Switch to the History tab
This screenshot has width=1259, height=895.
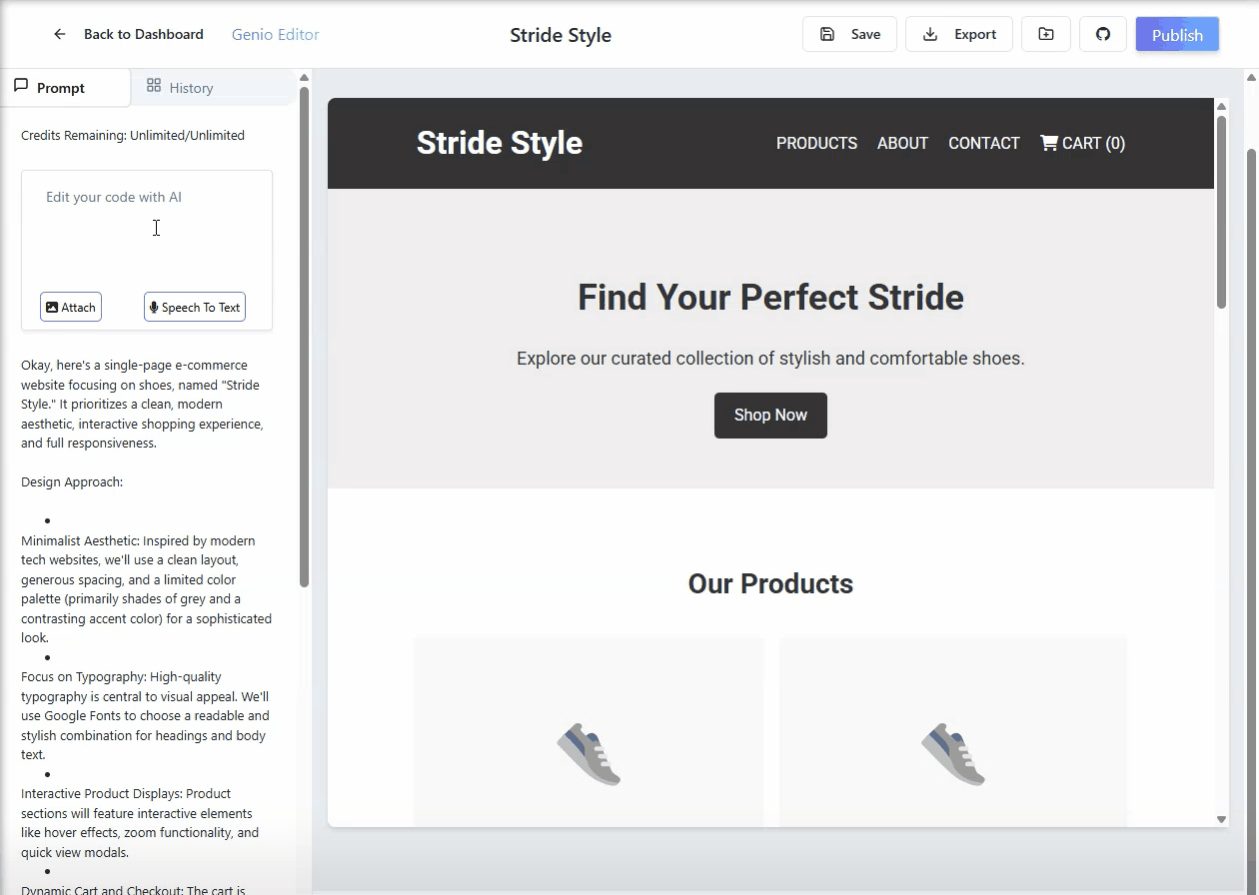(x=180, y=88)
